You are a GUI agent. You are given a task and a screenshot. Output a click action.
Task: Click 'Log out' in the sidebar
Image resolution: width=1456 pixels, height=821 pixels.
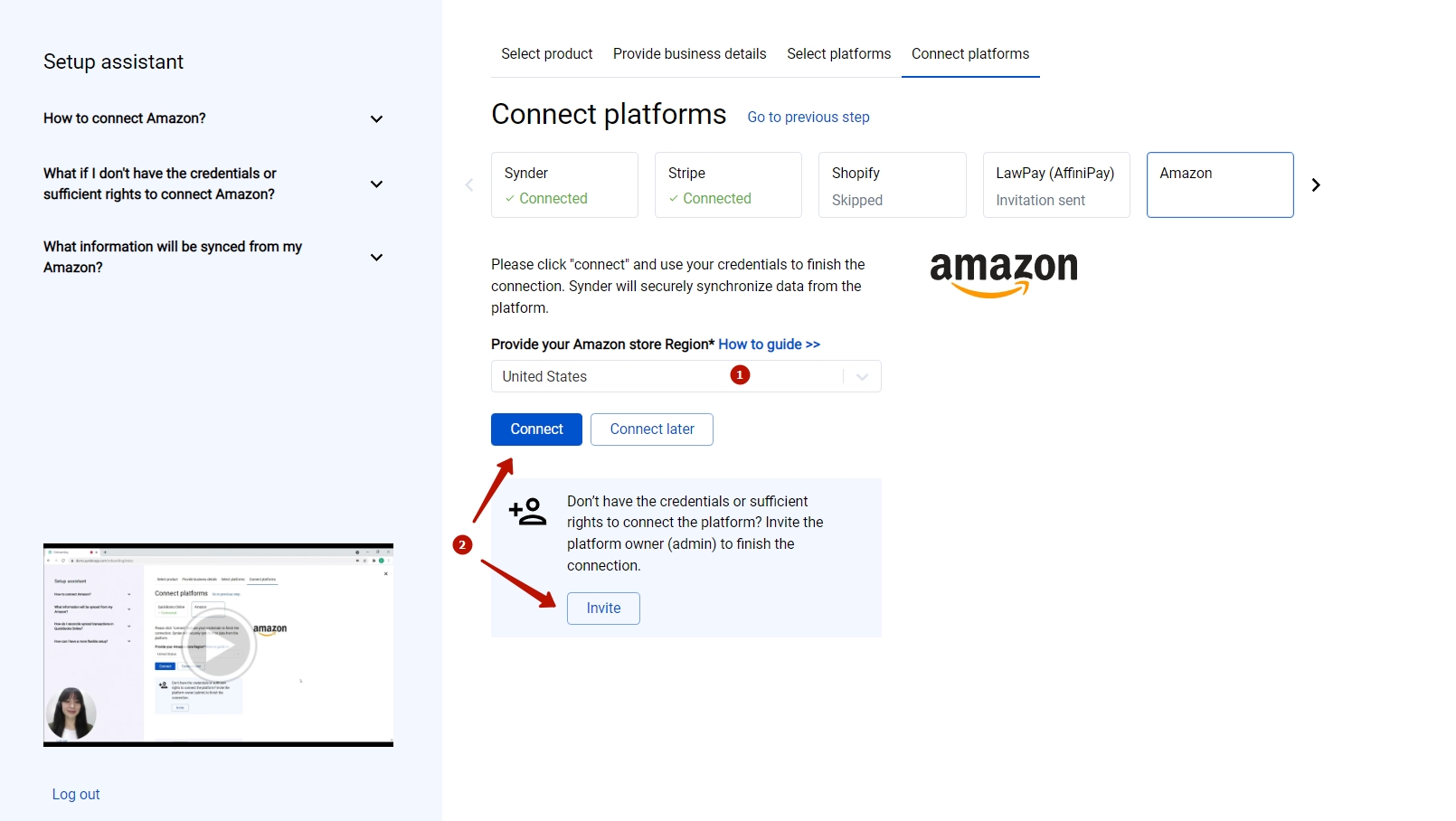point(76,793)
